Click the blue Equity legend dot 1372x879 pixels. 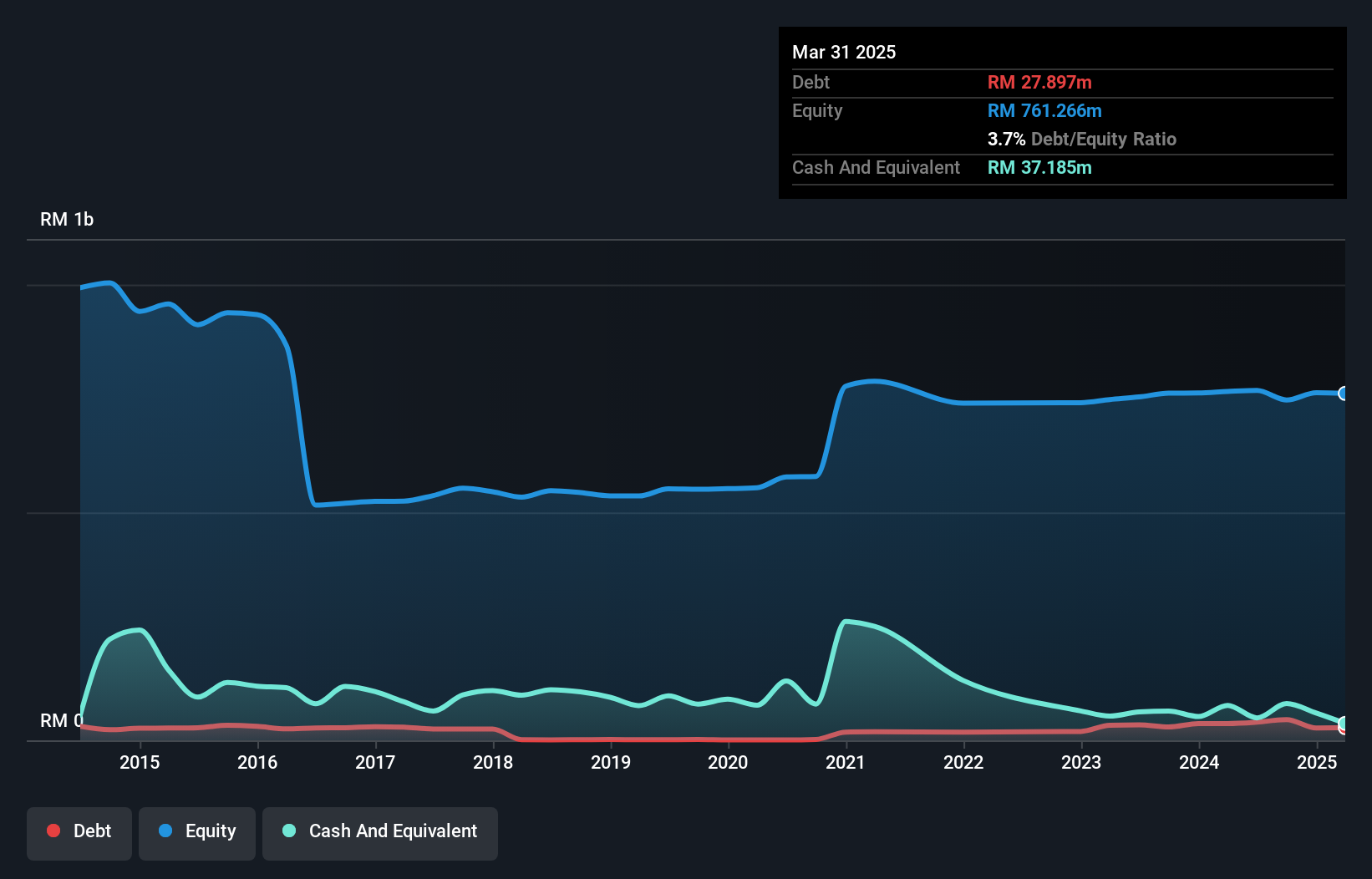pyautogui.click(x=165, y=831)
